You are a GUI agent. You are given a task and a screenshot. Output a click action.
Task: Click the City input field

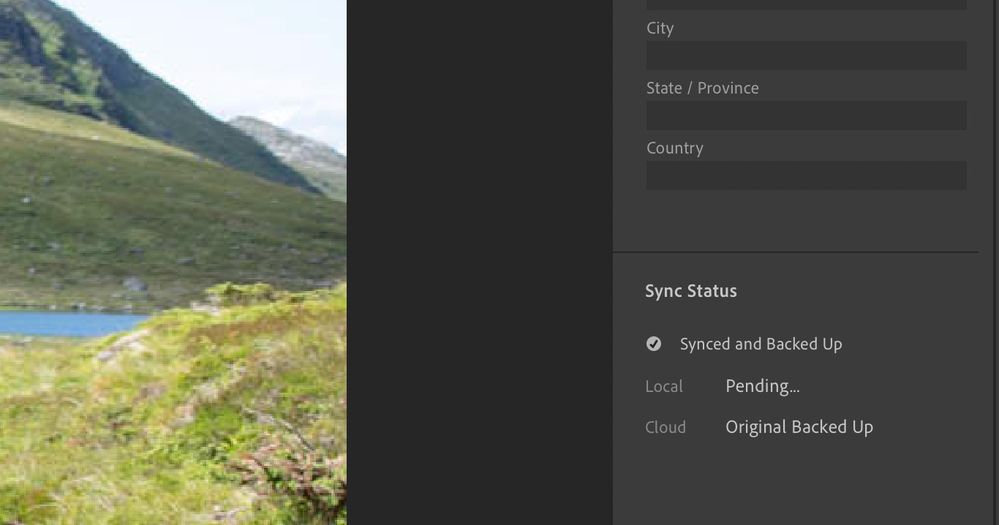(x=806, y=56)
